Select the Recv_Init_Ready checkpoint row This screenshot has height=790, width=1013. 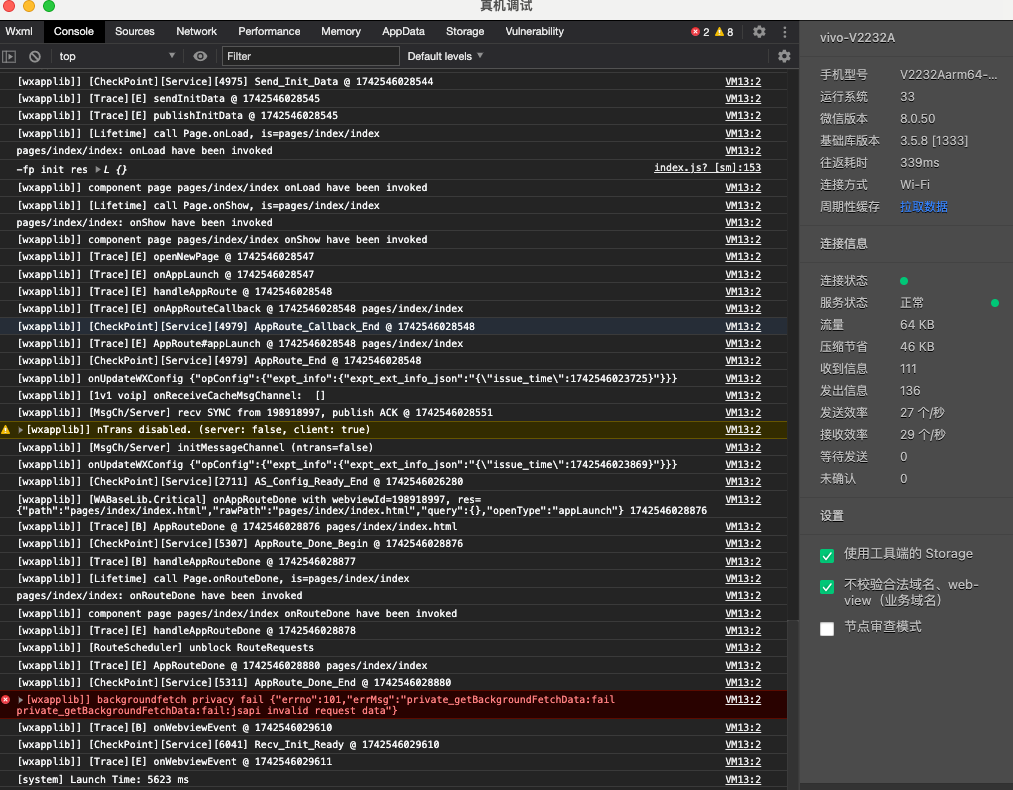tap(393, 745)
